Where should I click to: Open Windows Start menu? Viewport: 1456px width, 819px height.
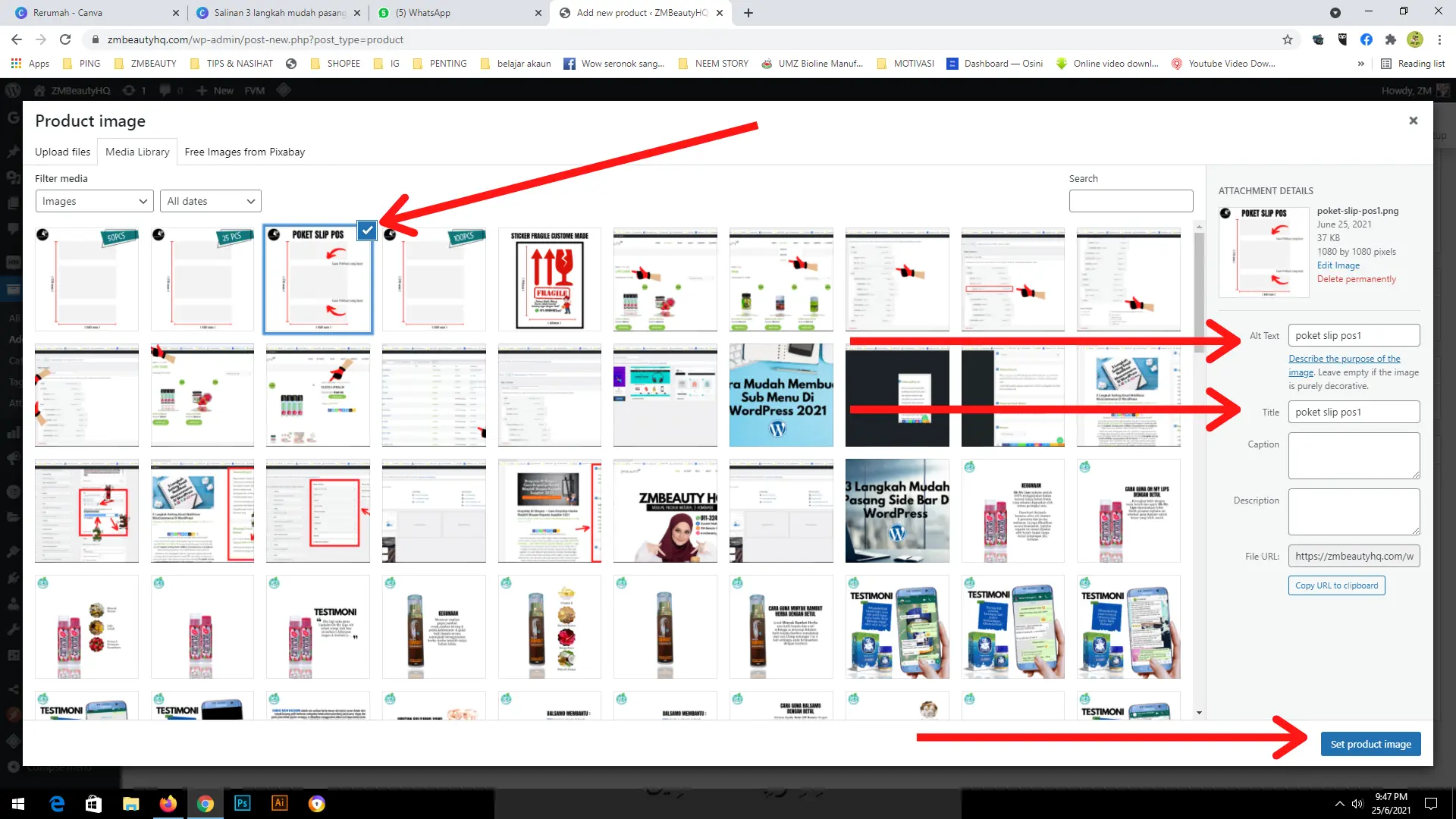click(x=18, y=804)
